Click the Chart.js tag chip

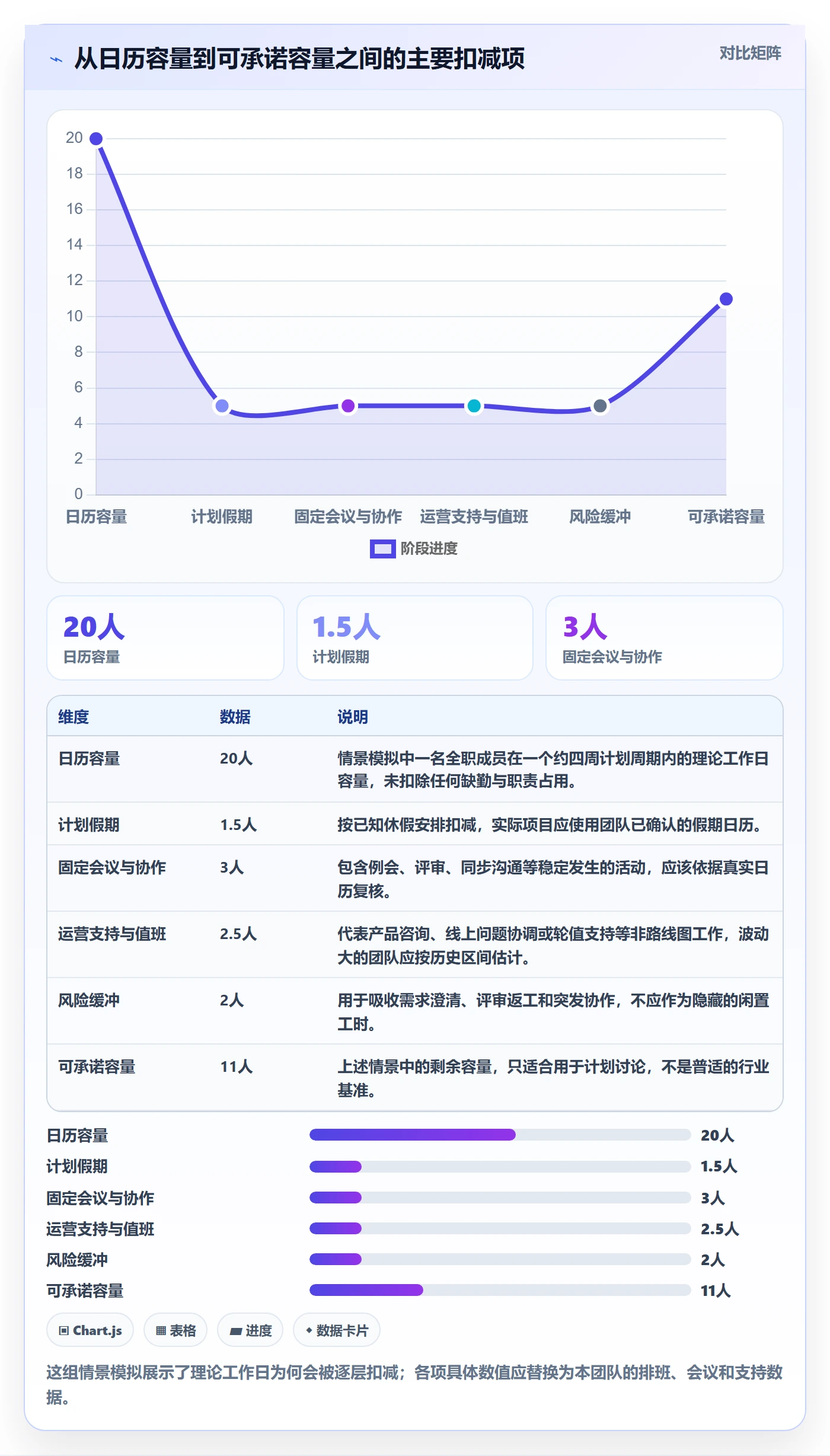(90, 1330)
